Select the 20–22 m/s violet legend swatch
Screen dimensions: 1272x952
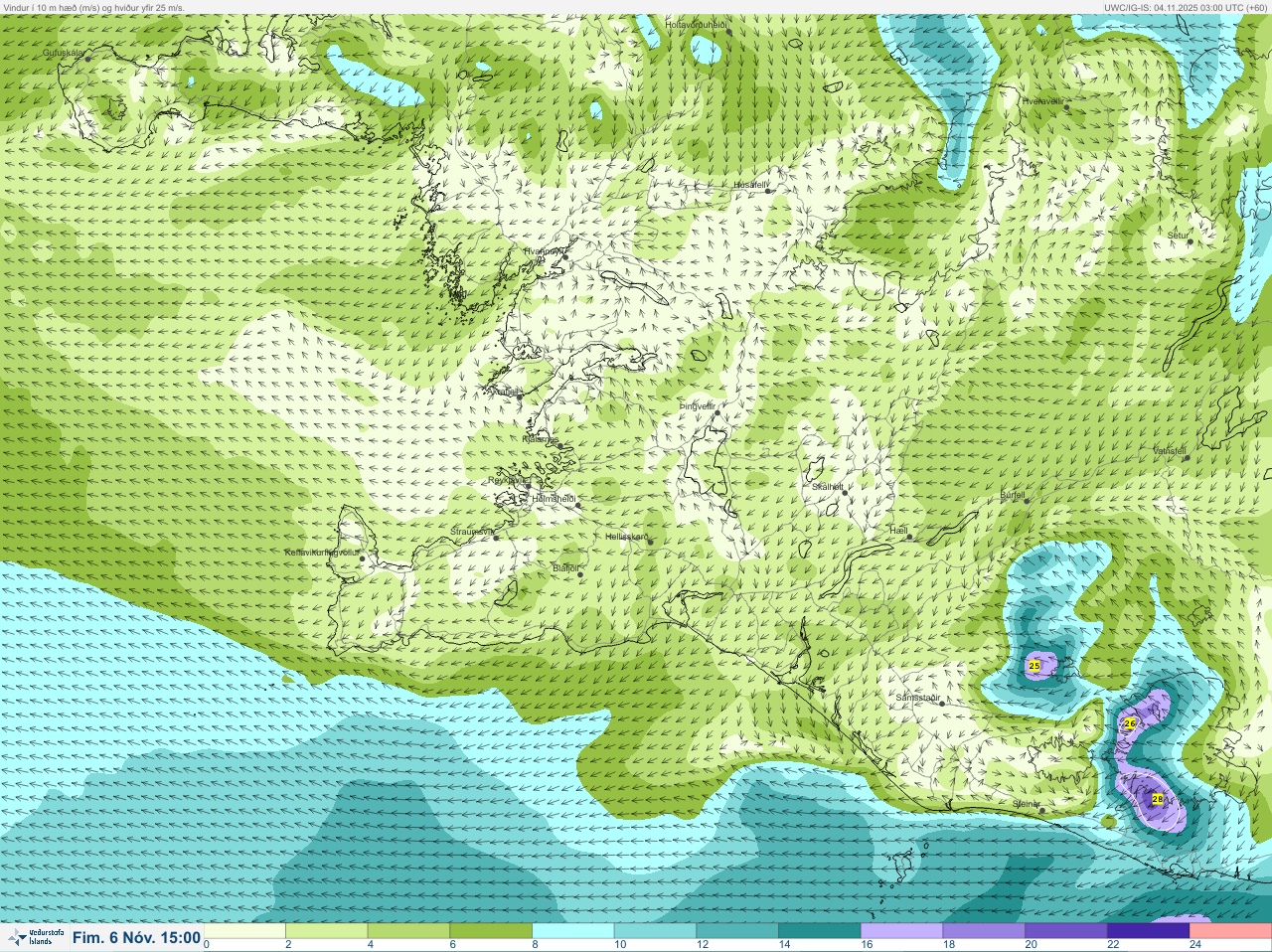[x=1066, y=931]
